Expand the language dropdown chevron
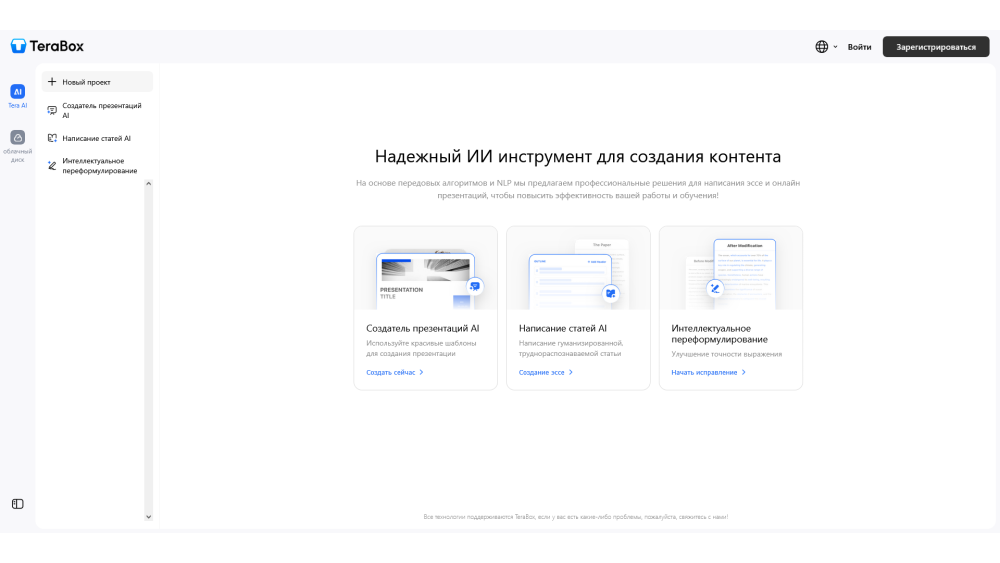Viewport: 1000px width, 563px height. tap(836, 47)
